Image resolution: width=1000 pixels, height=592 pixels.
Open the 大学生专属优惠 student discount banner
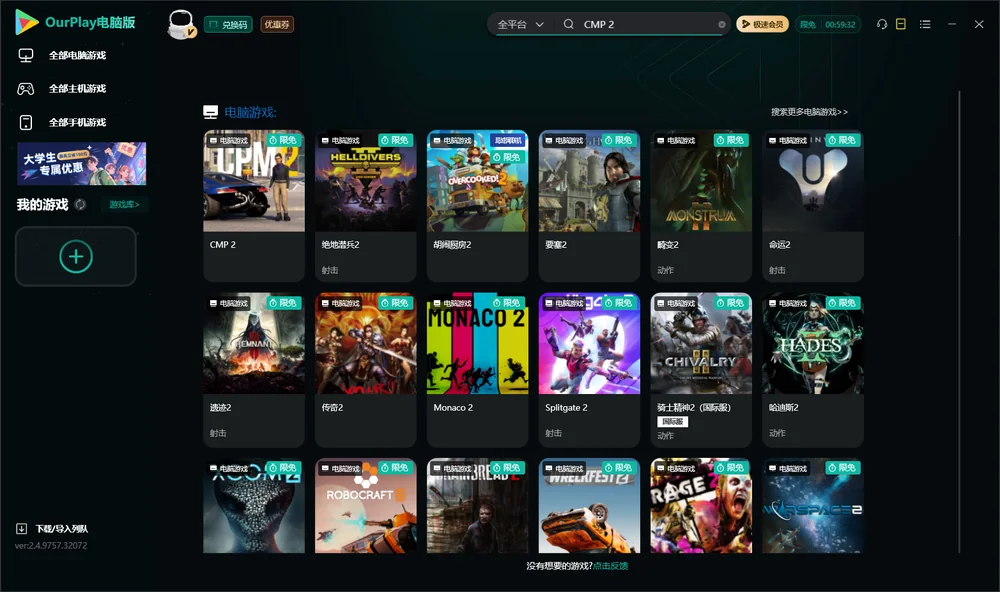pyautogui.click(x=82, y=163)
